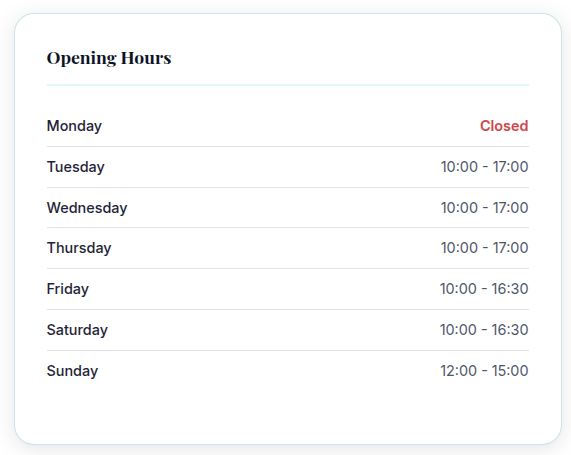Click 12:00 opening time on Sunday
This screenshot has height=455, width=571.
(459, 371)
